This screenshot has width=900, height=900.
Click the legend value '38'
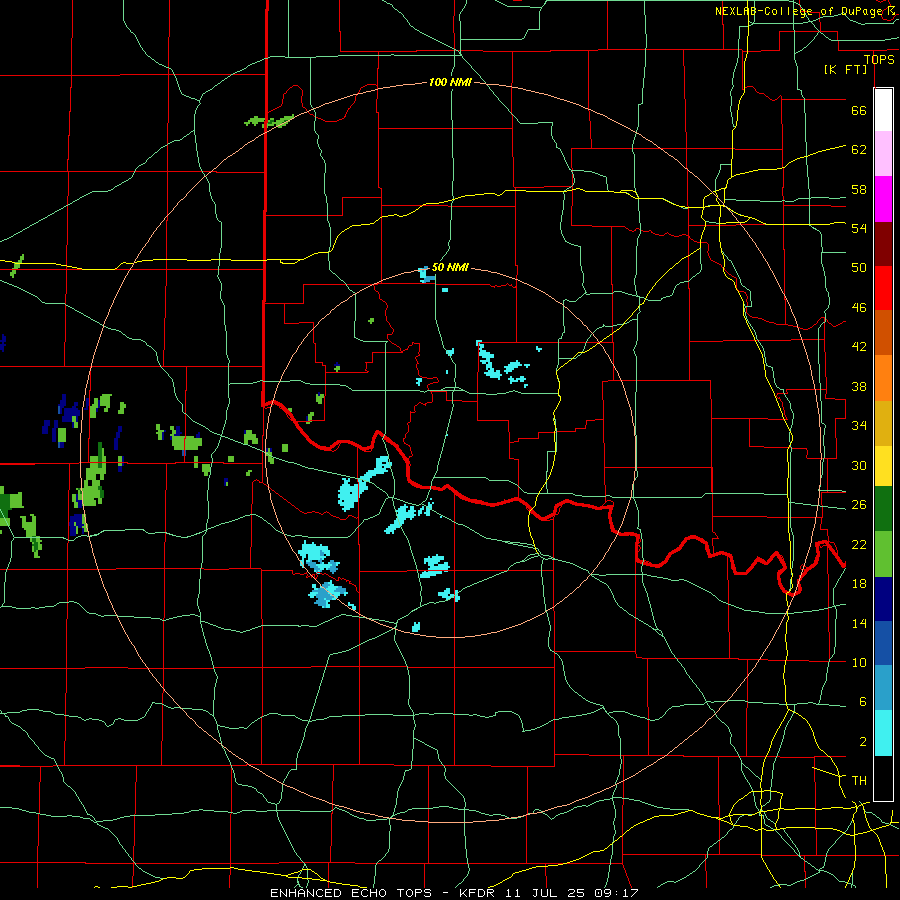[x=859, y=386]
